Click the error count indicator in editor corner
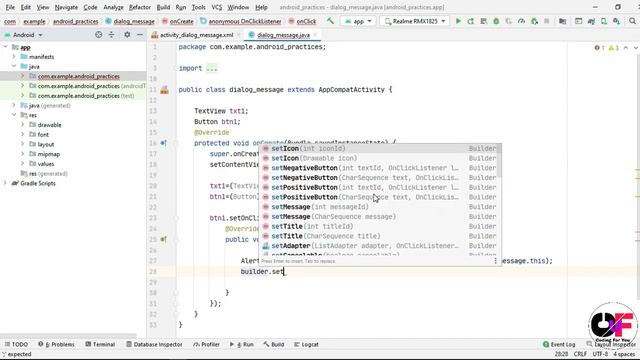The width and height of the screenshot is (640, 360). (x=600, y=48)
